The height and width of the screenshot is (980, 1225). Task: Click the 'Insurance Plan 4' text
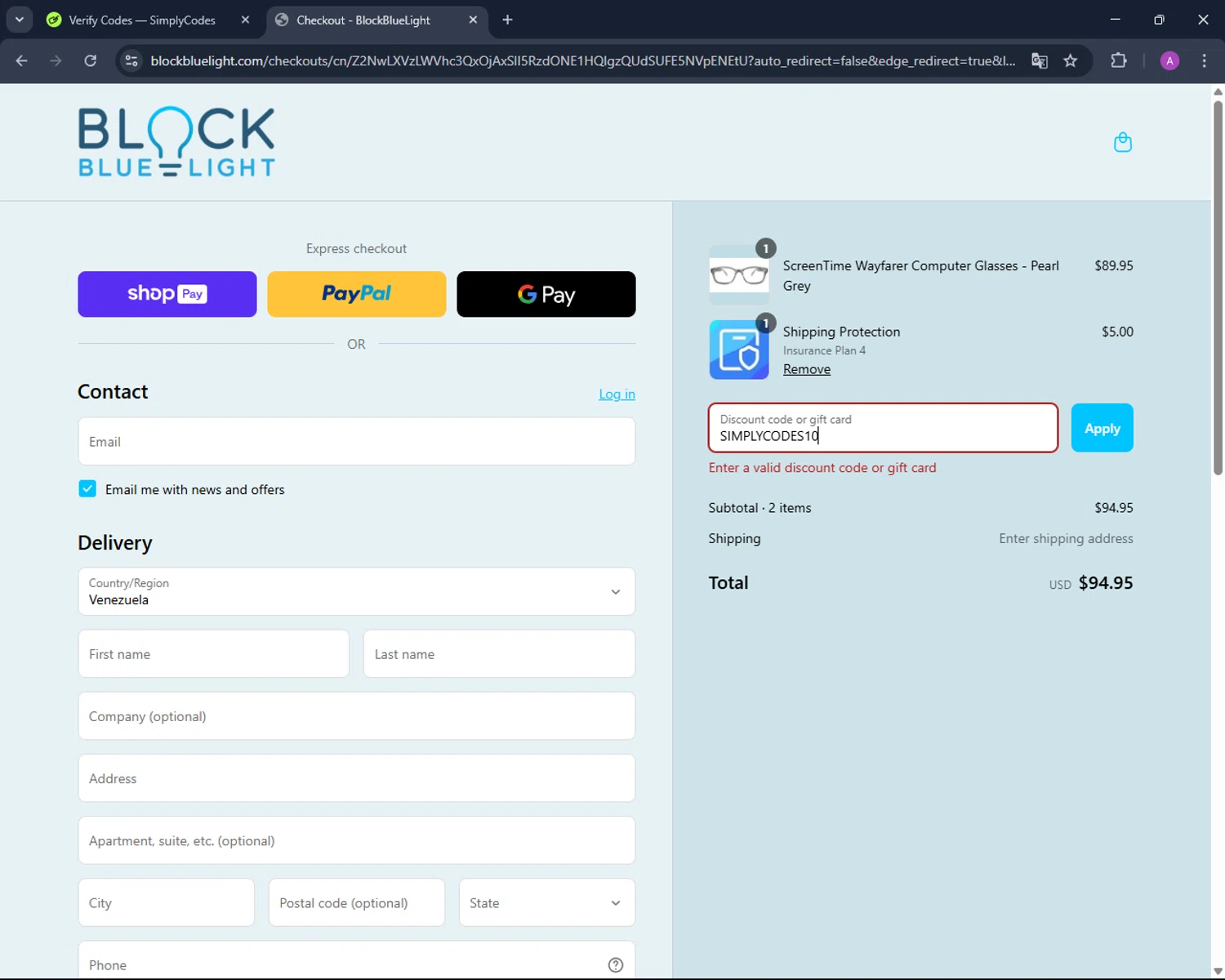coord(824,350)
